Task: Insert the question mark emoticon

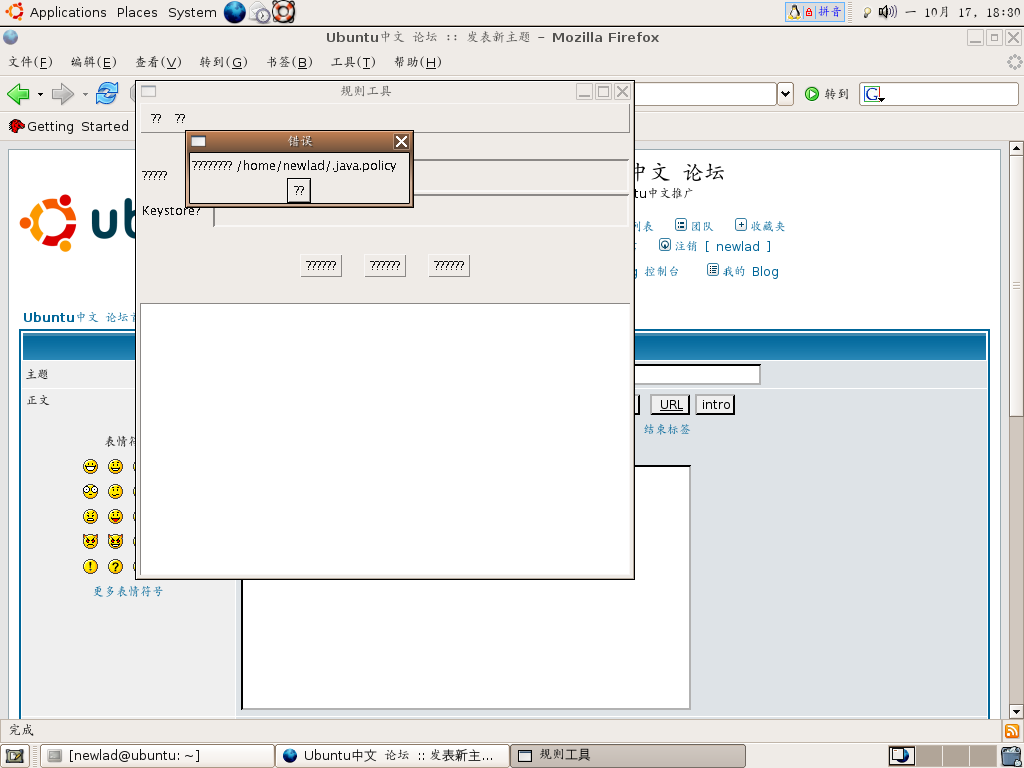Action: click(x=116, y=566)
